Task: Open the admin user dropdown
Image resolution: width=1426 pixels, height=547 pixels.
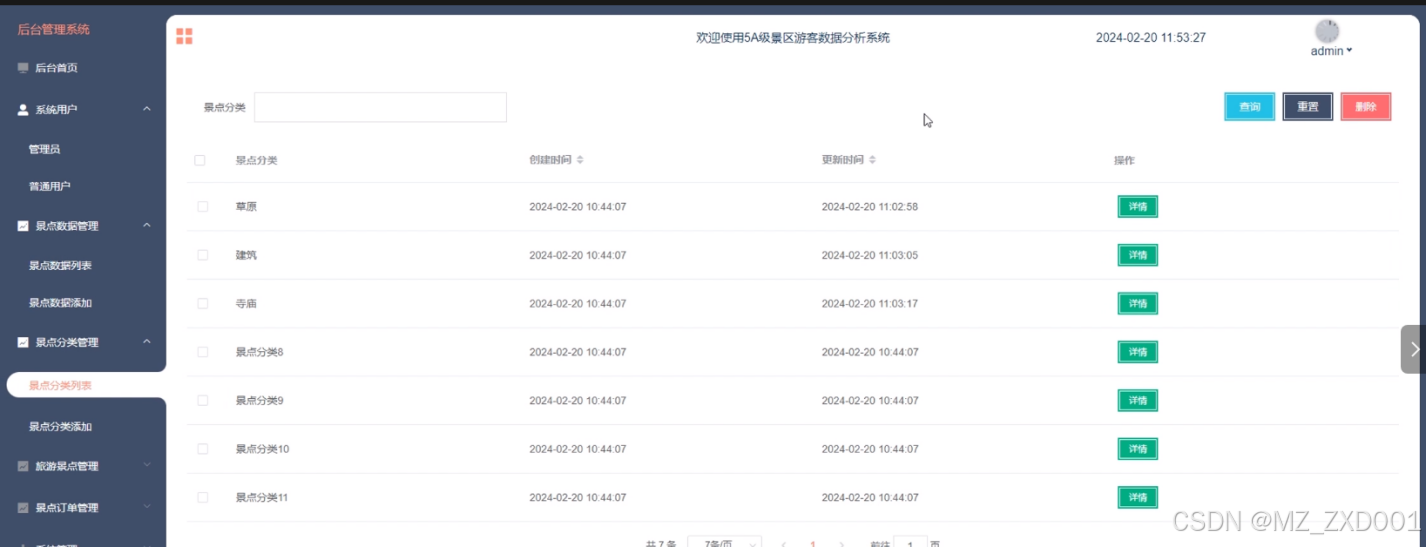Action: tap(1331, 51)
